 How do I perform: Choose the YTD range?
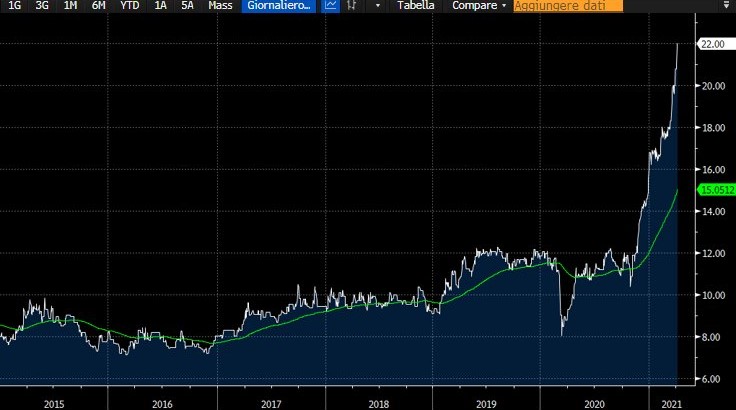pos(130,6)
